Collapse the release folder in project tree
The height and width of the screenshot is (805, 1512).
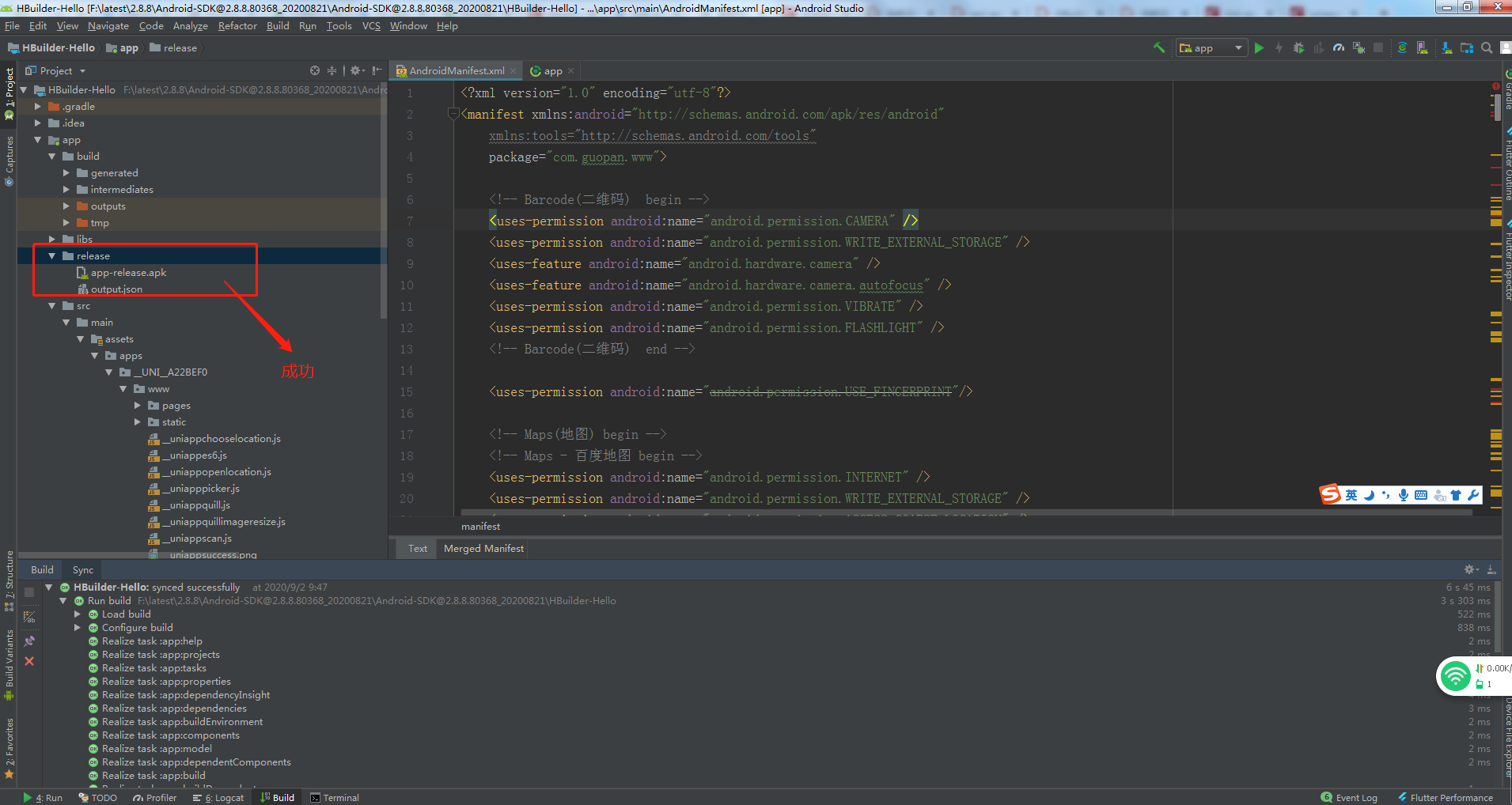click(52, 256)
